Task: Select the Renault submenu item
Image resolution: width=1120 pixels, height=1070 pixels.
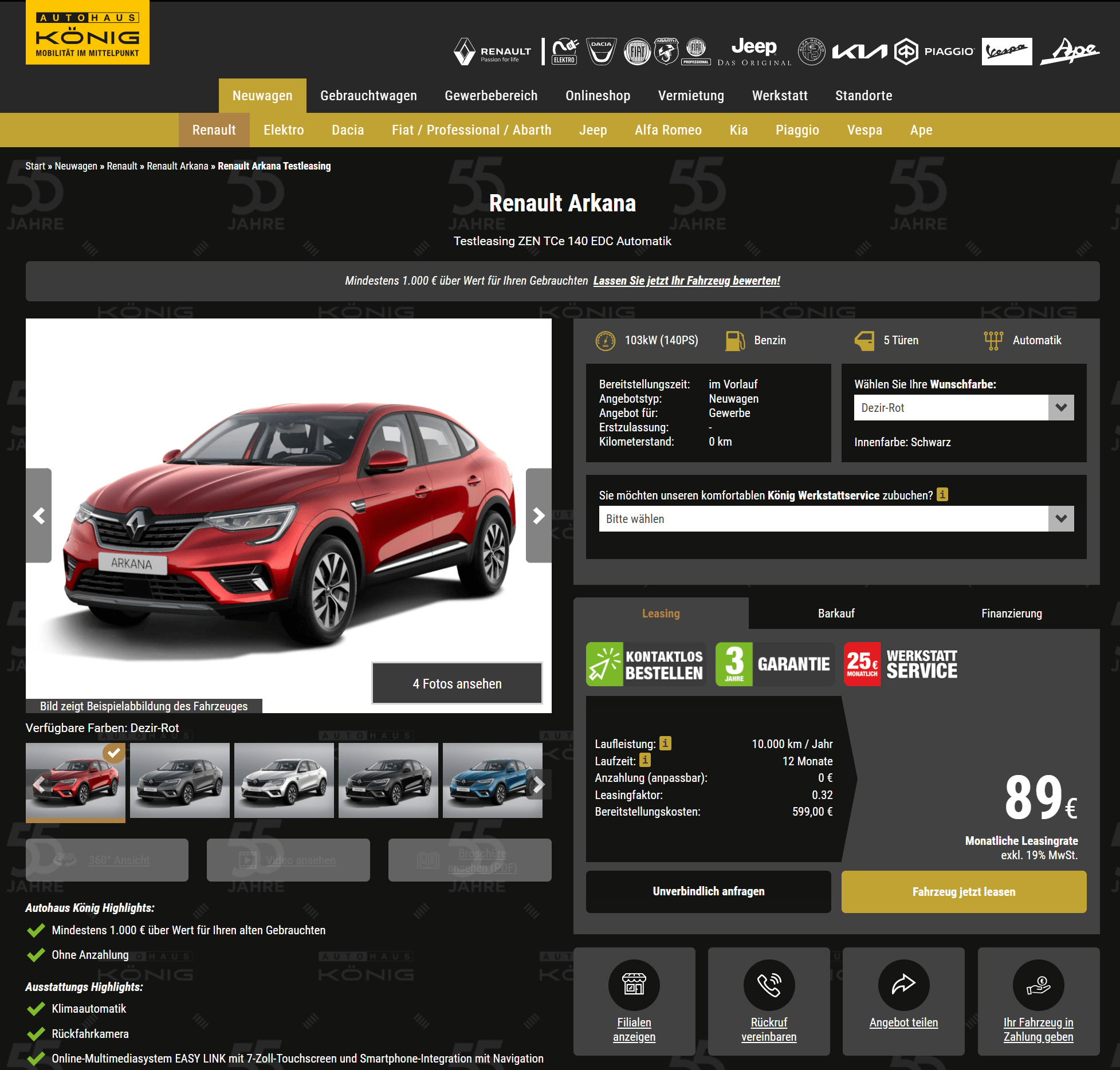Action: click(x=214, y=130)
